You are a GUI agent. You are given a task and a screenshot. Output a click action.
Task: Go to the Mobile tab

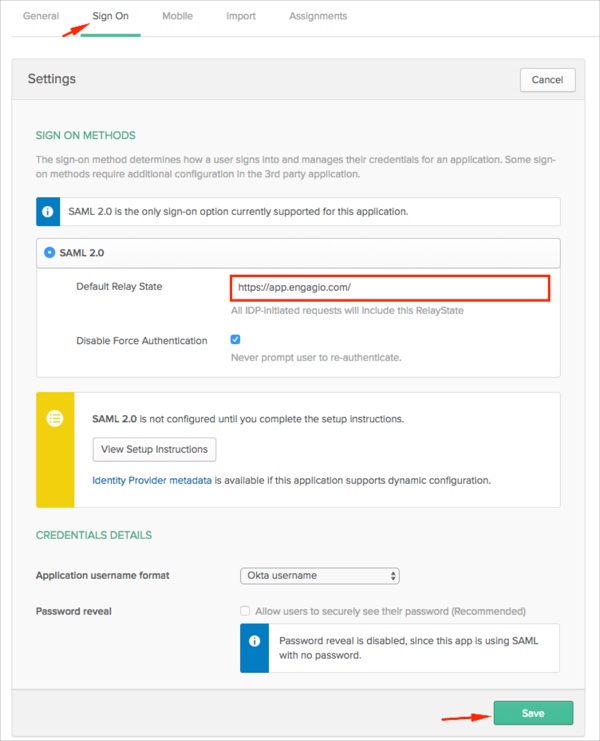point(177,16)
